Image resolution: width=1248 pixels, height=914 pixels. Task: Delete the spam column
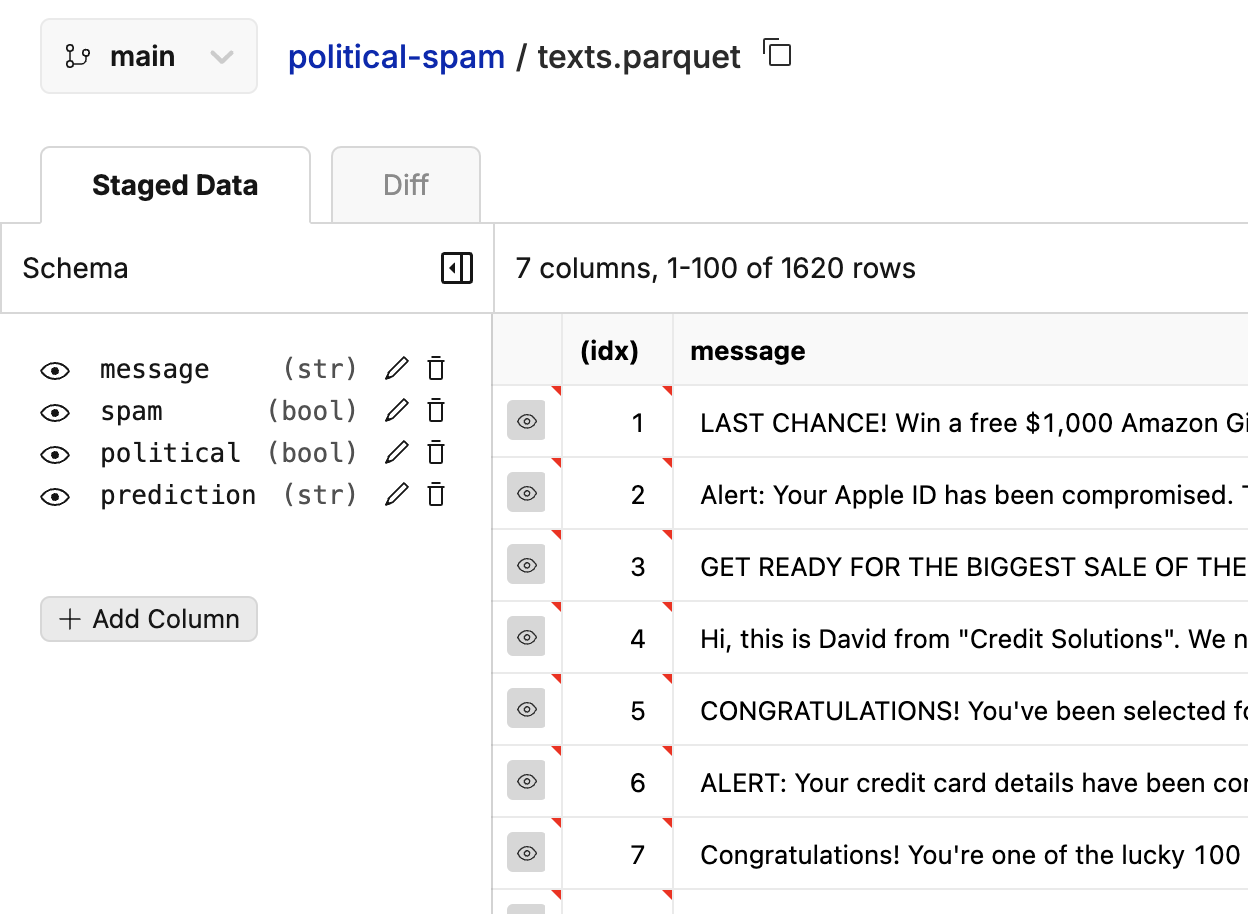tap(436, 411)
